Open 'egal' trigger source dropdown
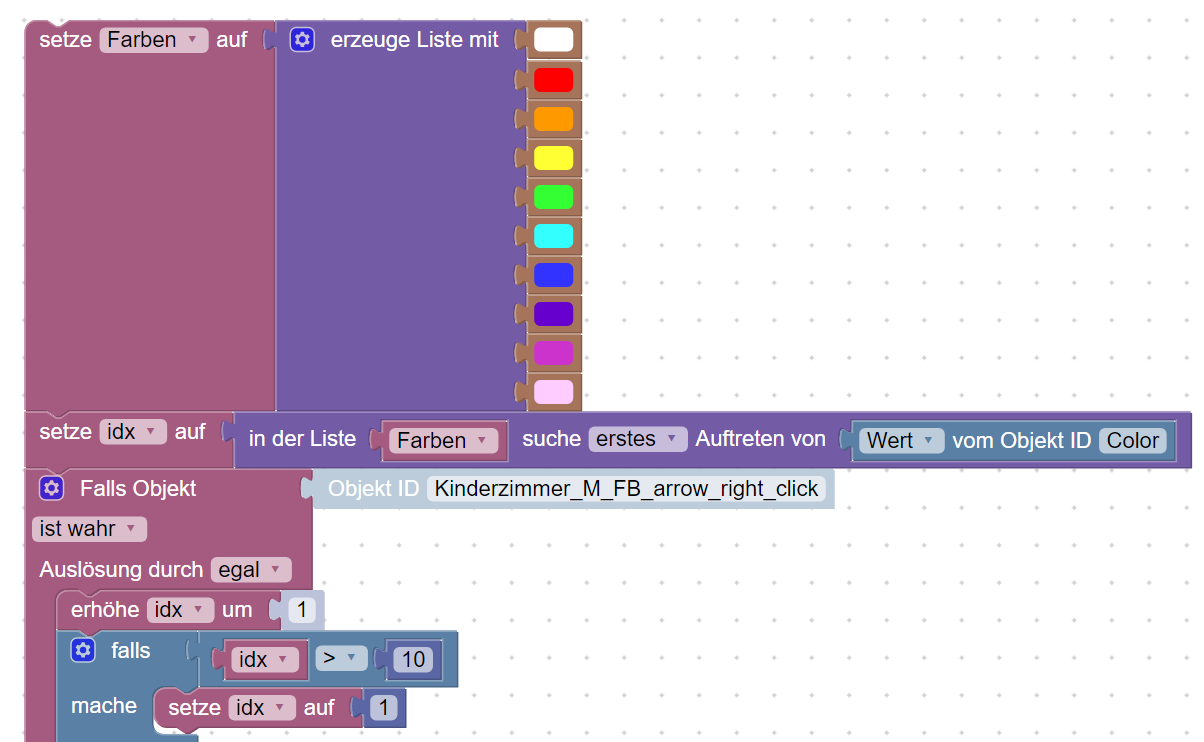Screen dimensions: 1204x742 pyautogui.click(x=251, y=570)
